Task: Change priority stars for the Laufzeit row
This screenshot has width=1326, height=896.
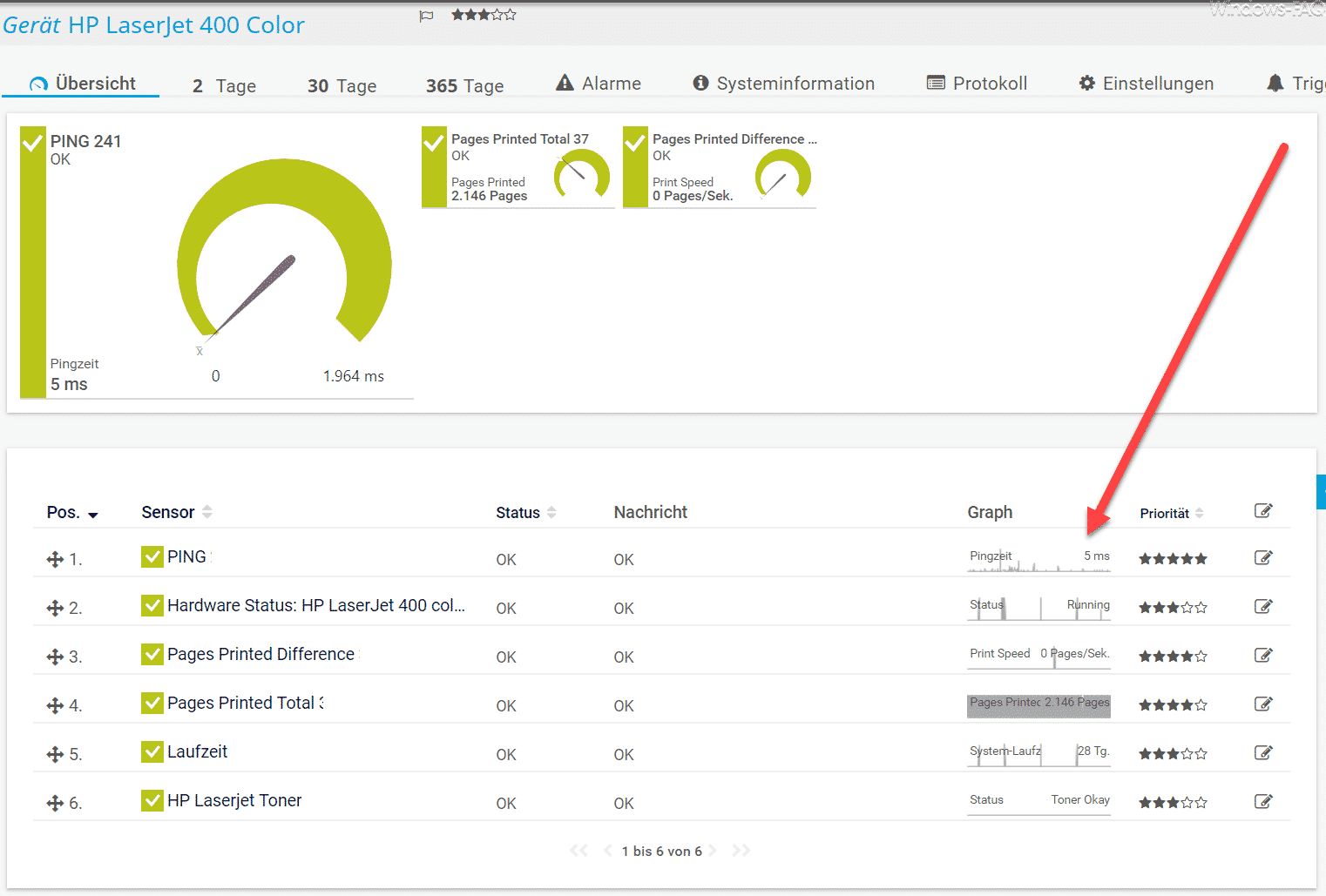Action: 1173,754
